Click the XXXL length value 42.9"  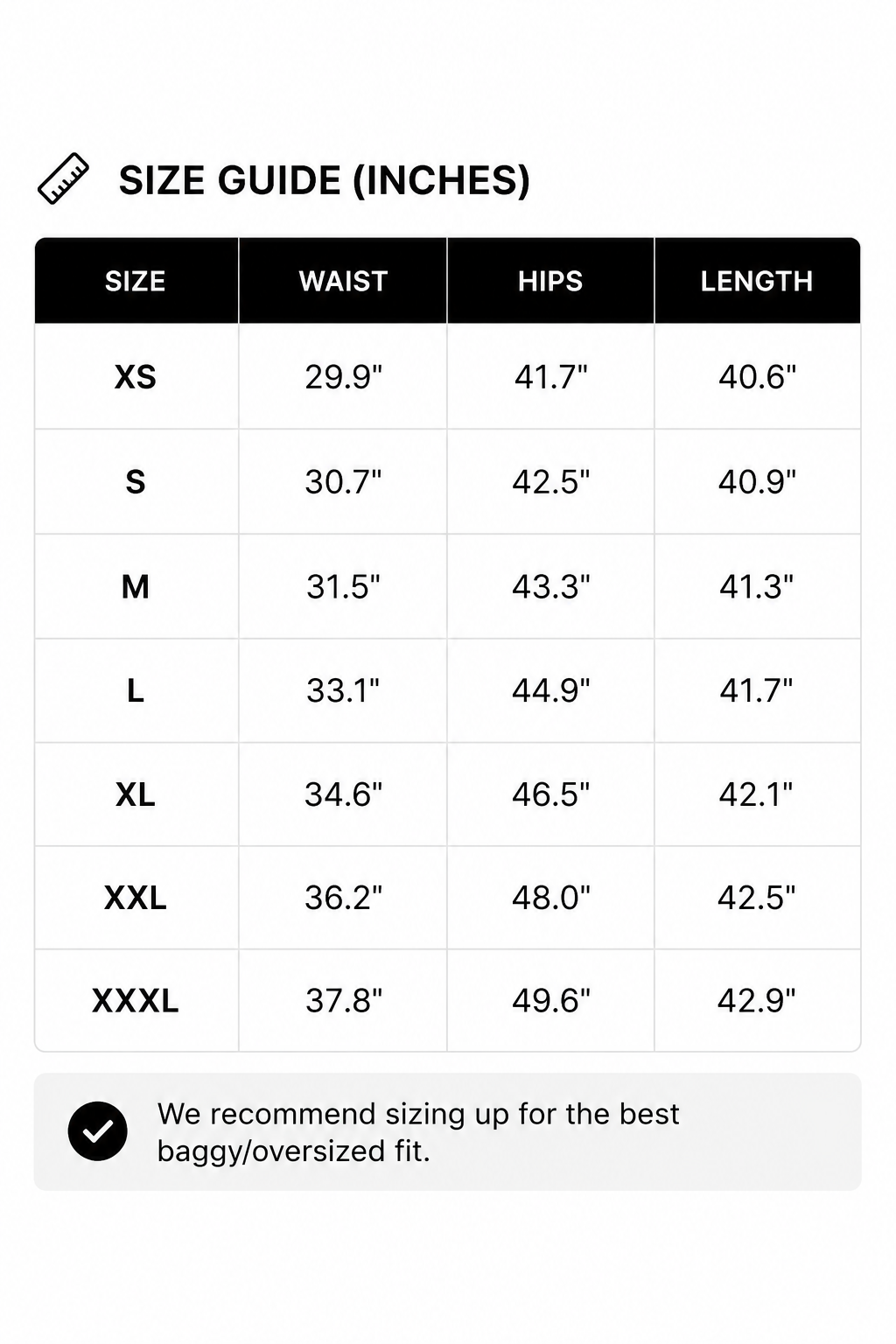click(x=757, y=1000)
